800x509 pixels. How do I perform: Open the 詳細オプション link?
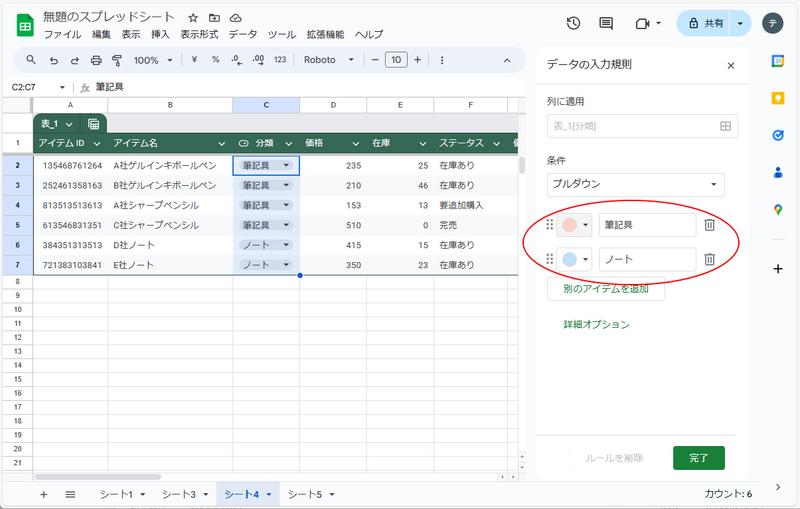596,324
